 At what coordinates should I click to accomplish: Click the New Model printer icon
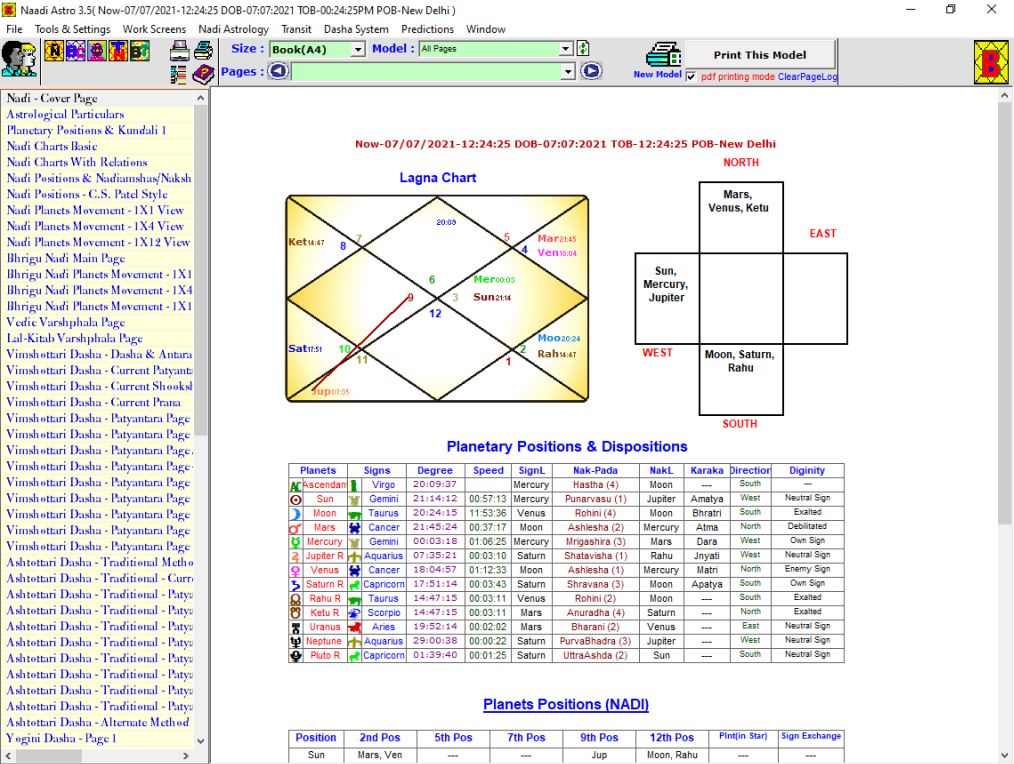point(663,54)
